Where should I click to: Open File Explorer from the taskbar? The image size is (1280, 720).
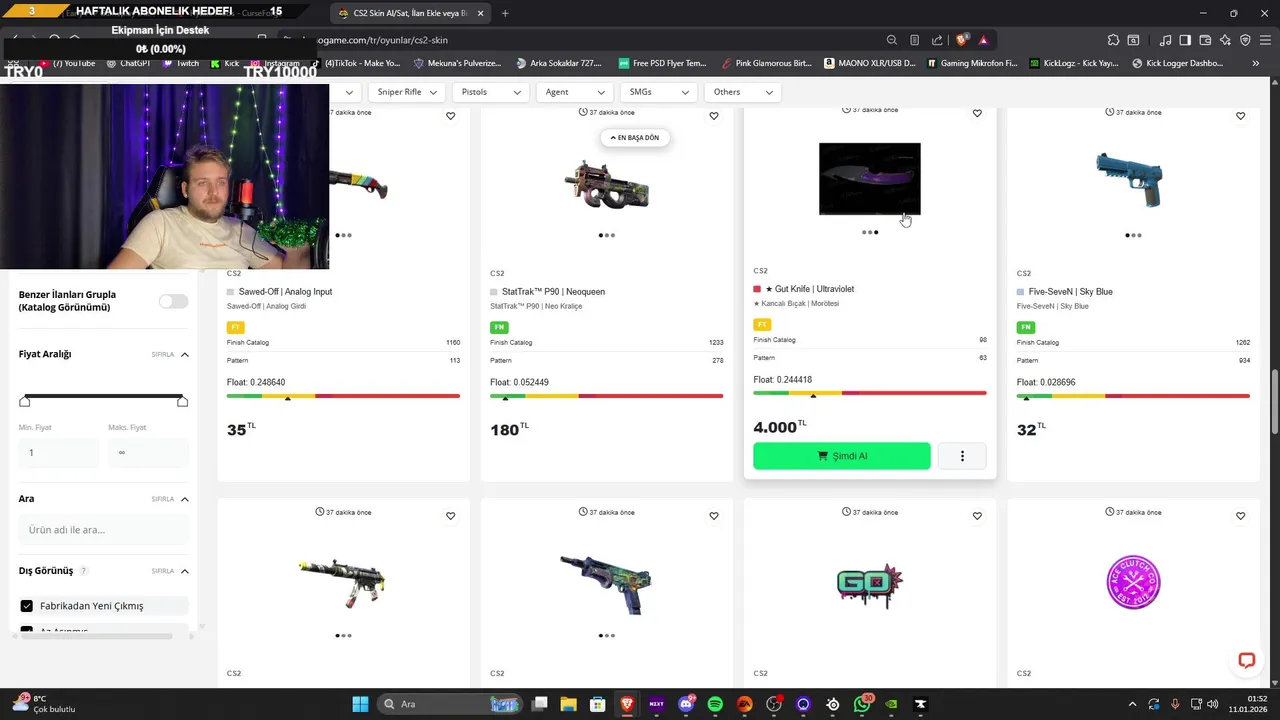click(x=568, y=704)
